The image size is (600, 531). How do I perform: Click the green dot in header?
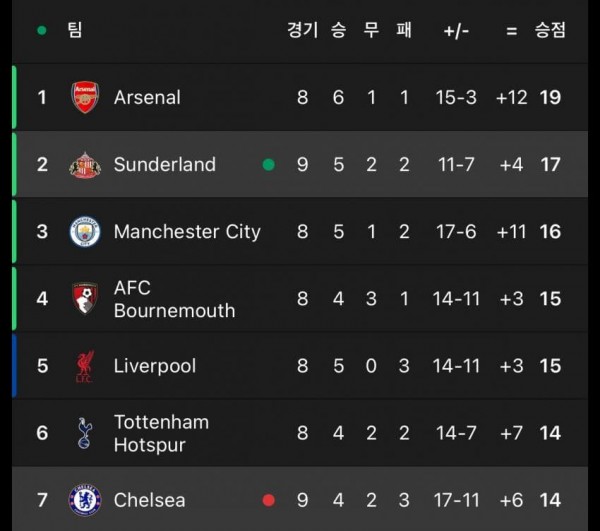[41, 30]
